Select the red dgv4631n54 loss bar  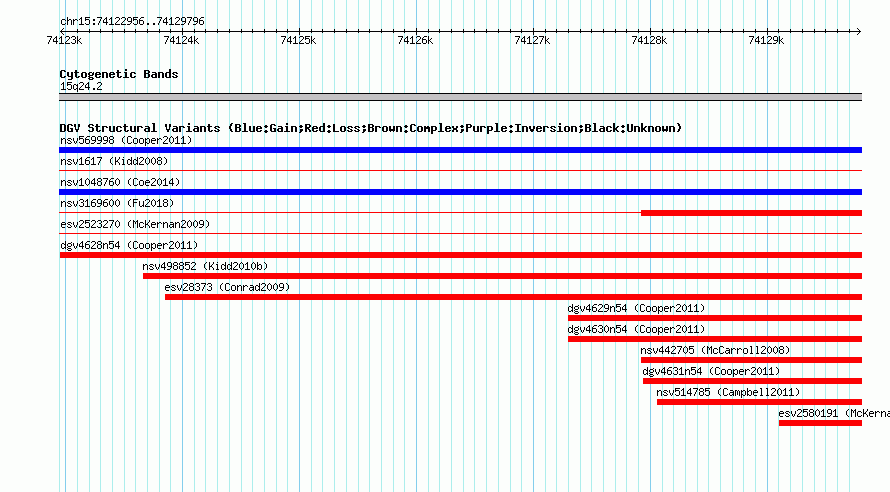[753, 381]
